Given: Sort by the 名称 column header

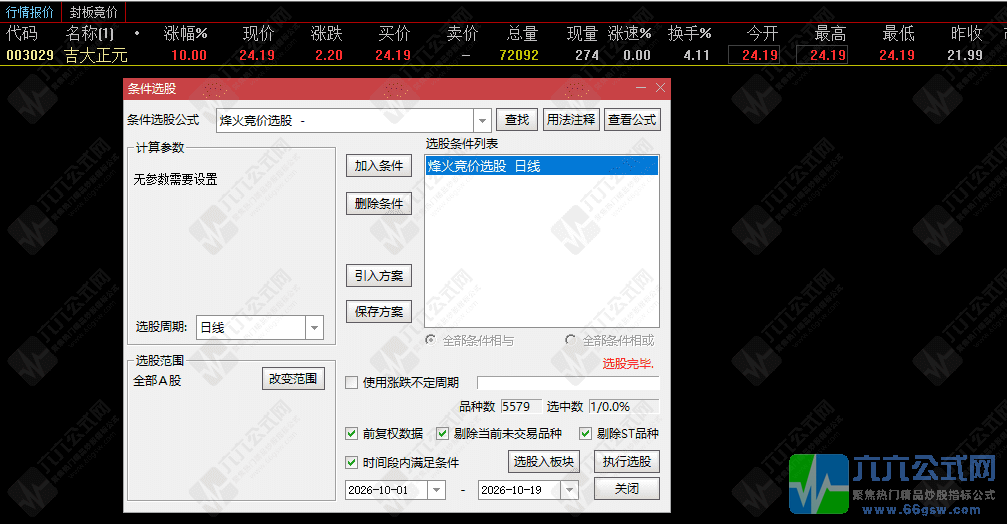Looking at the screenshot, I should tap(89, 33).
